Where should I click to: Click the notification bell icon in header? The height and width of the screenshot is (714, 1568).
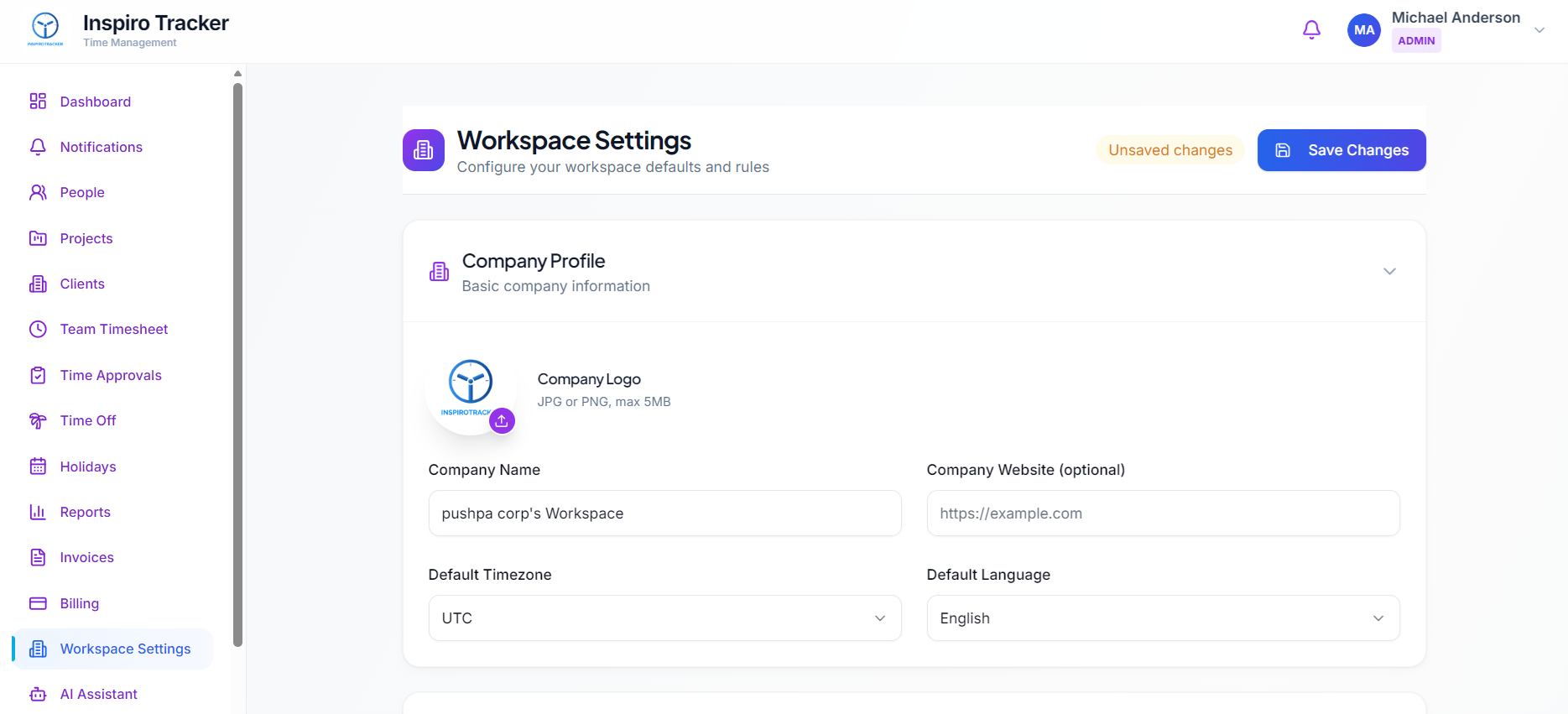pos(1311,30)
